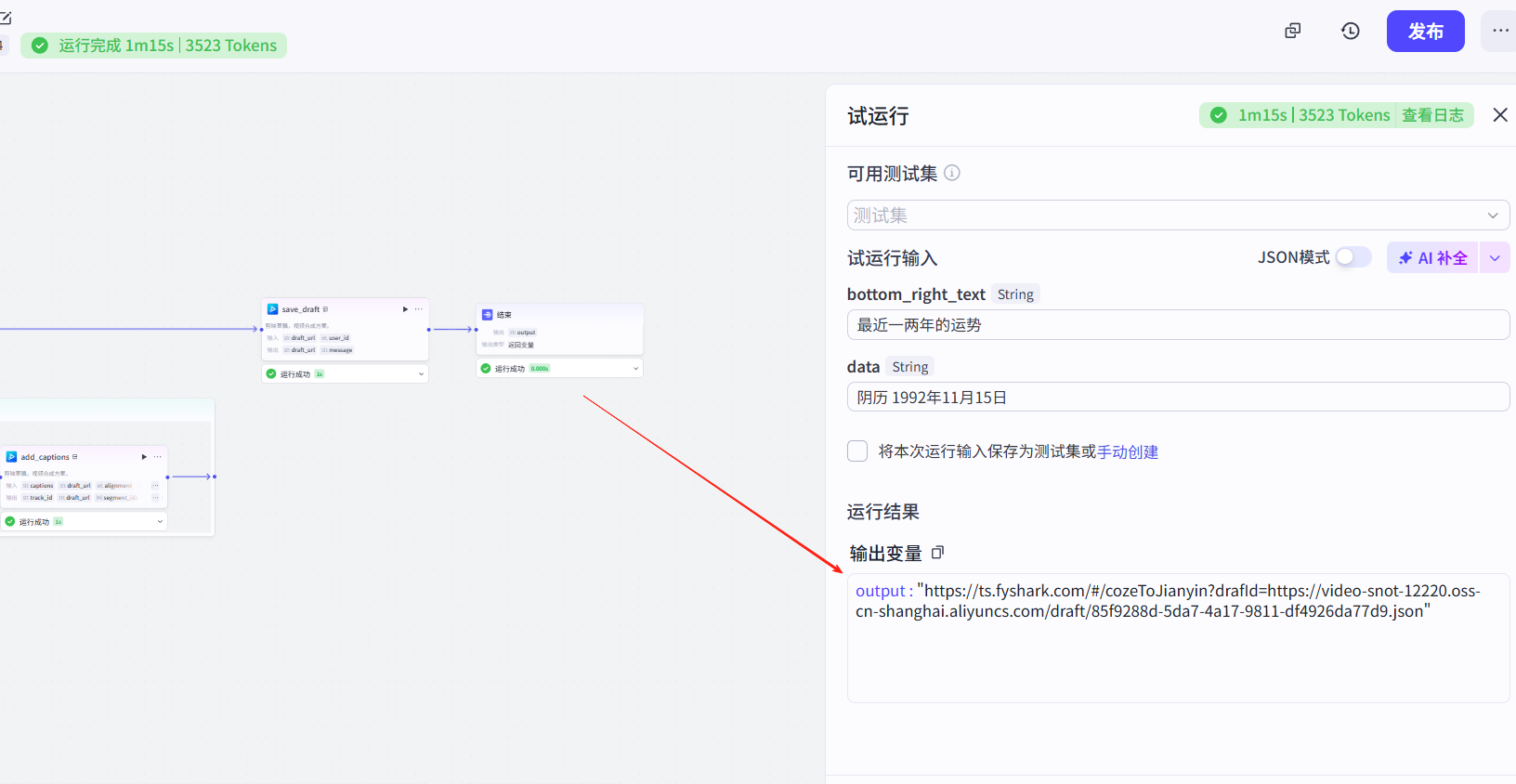
Task: Click add_captions output row overflow ellipsis
Action: tap(155, 498)
